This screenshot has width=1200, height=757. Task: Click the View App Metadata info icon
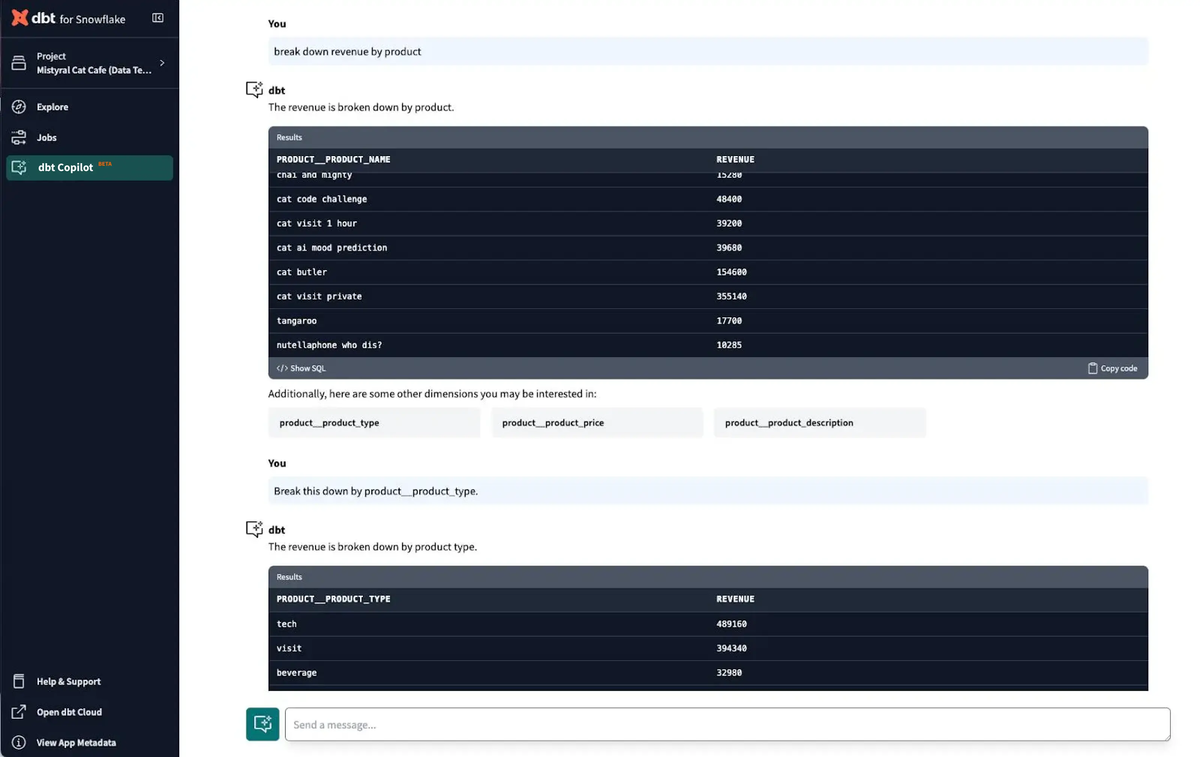pyautogui.click(x=18, y=743)
